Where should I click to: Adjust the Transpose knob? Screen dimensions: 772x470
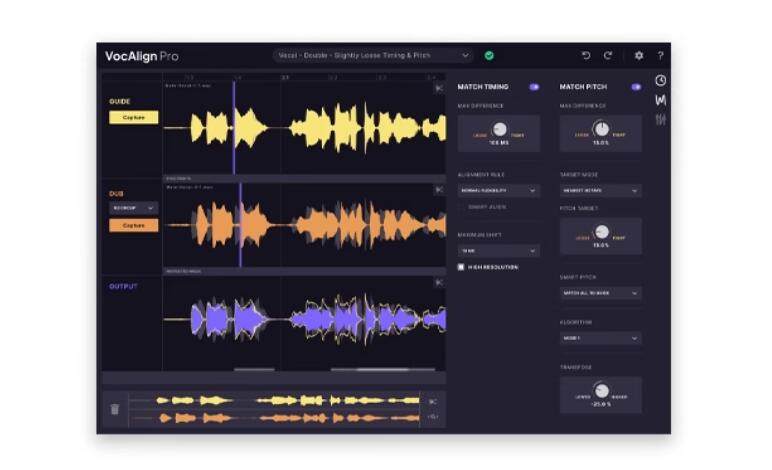click(602, 390)
